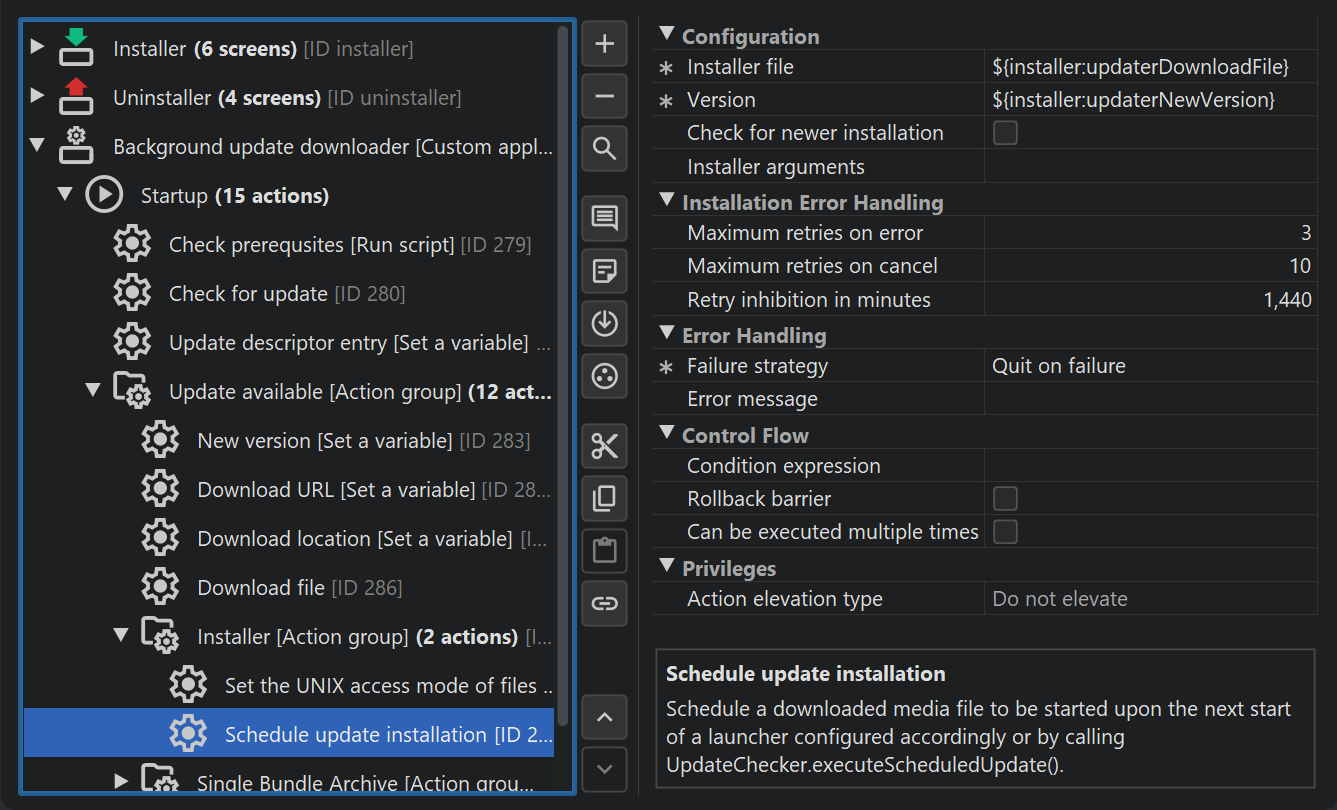Image resolution: width=1337 pixels, height=810 pixels.
Task: Check Can be executed multiple times
Action: tap(1005, 532)
